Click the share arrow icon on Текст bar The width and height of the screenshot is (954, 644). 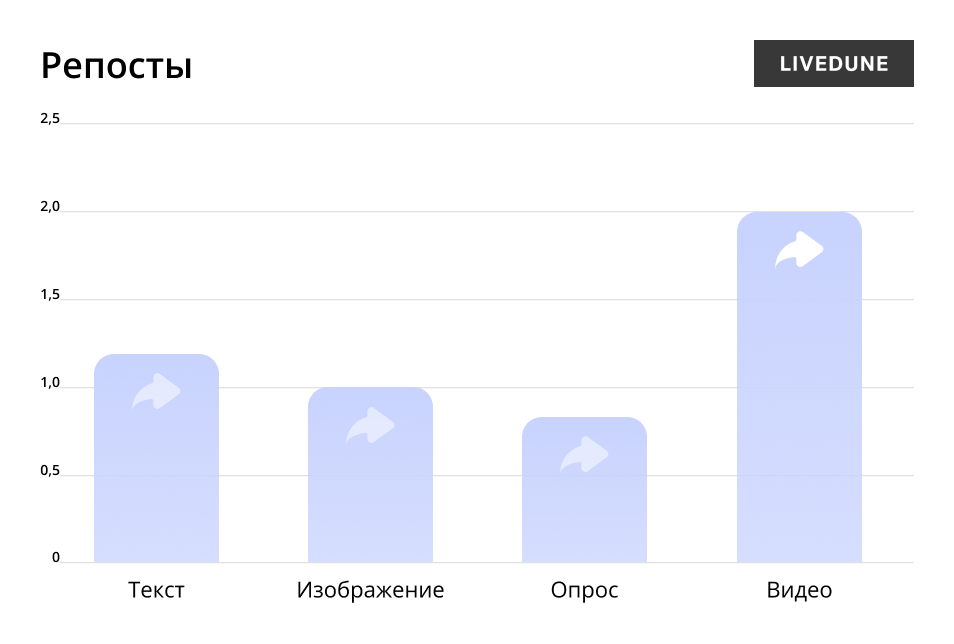156,392
